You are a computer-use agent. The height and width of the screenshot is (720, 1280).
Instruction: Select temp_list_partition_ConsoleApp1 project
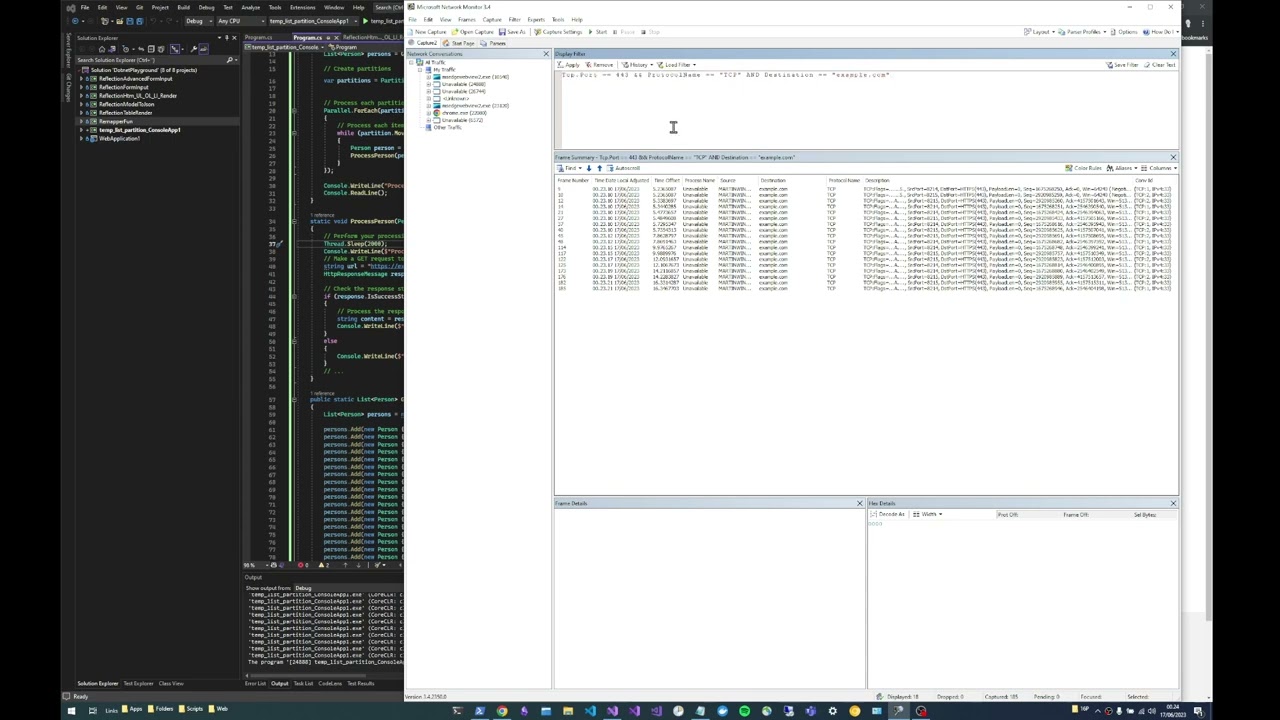(140, 130)
